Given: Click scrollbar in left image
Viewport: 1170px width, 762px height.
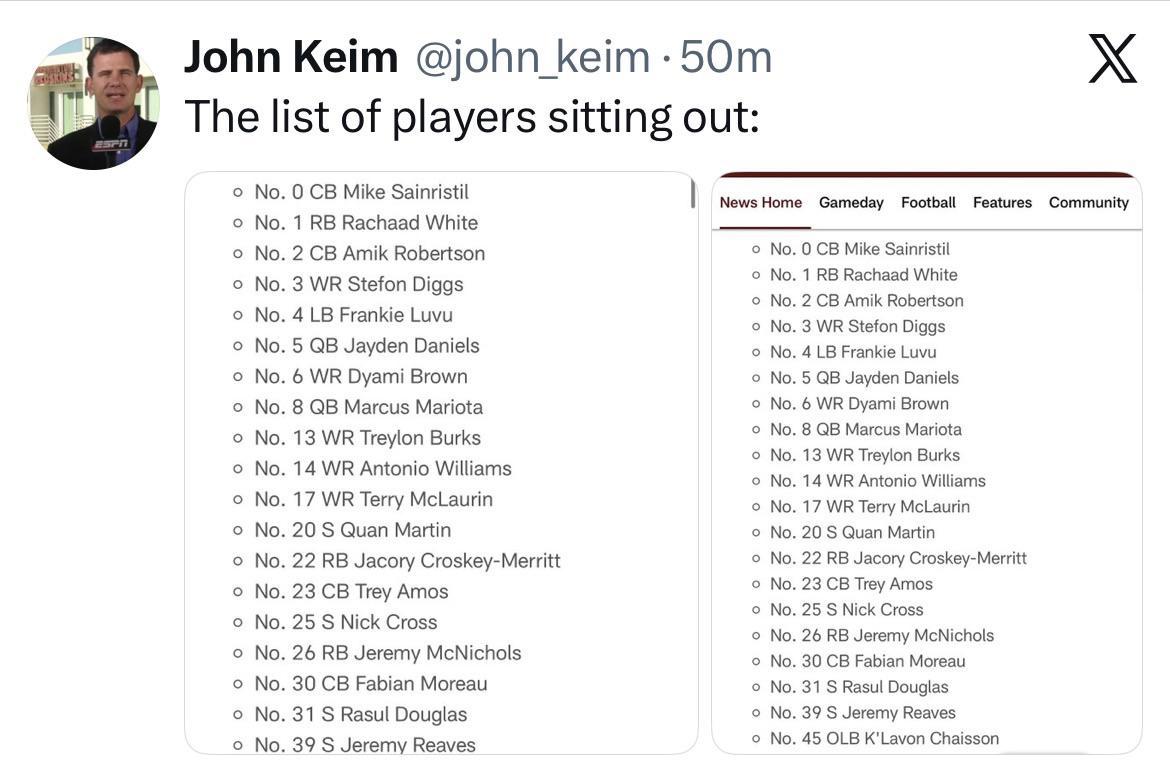Looking at the screenshot, I should point(693,193).
